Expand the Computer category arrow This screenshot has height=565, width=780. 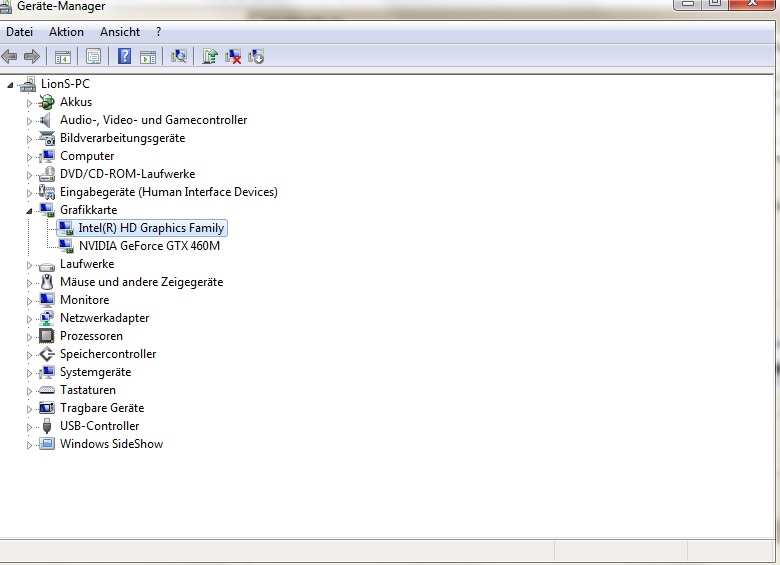click(29, 157)
